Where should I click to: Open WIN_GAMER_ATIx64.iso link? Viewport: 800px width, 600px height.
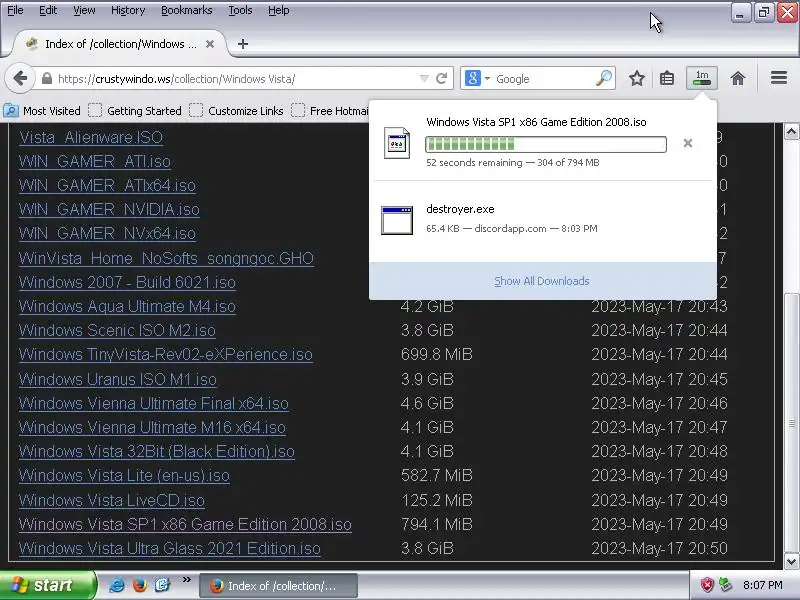(x=107, y=185)
